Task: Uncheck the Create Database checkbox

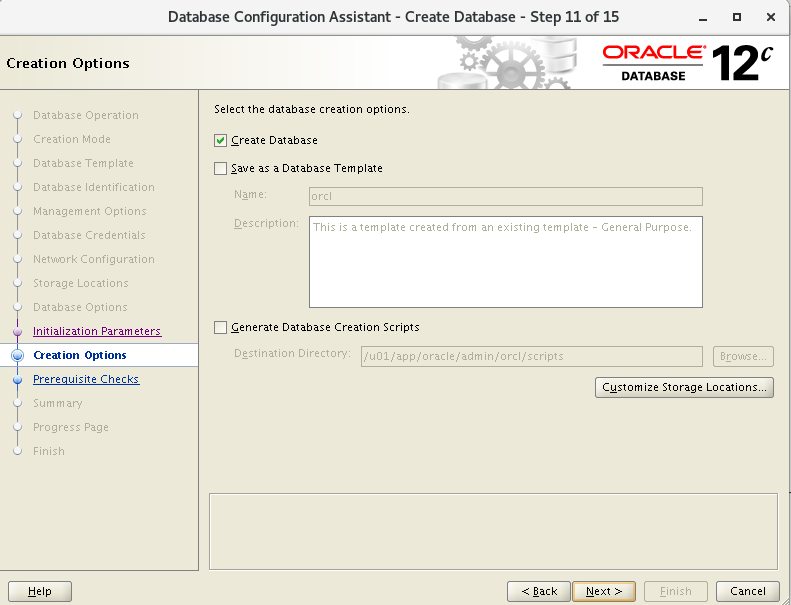Action: pyautogui.click(x=220, y=140)
